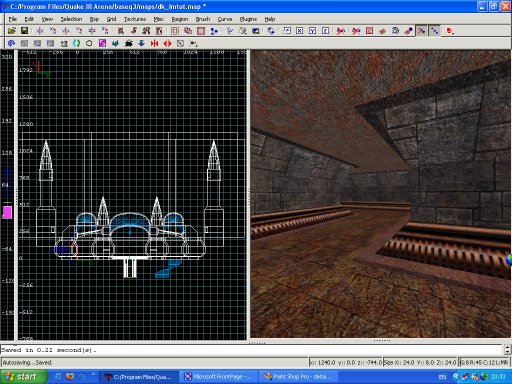Open the Bsp menu
Image resolution: width=512 pixels, height=384 pixels.
point(94,19)
